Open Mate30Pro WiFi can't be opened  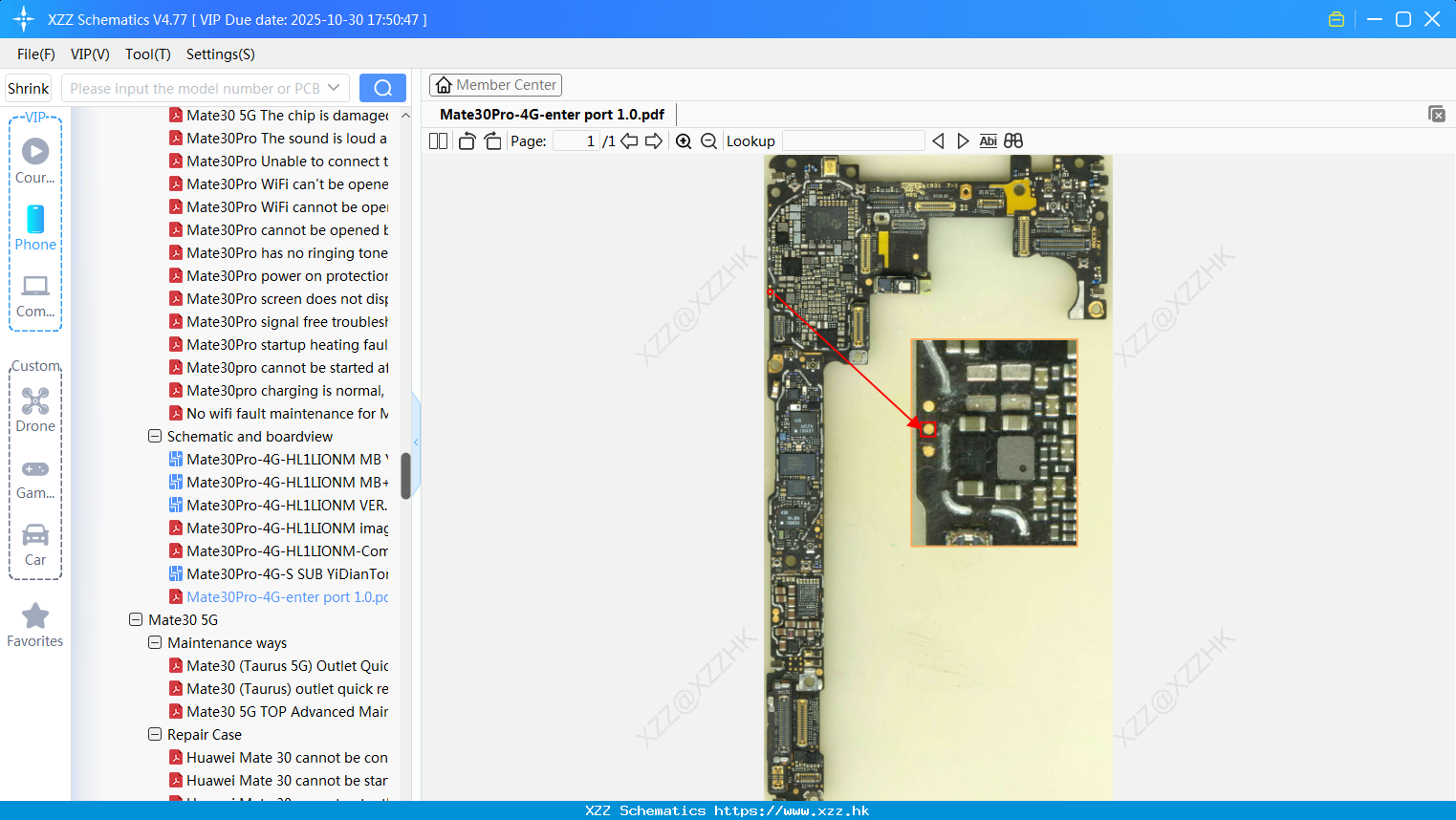pos(278,184)
